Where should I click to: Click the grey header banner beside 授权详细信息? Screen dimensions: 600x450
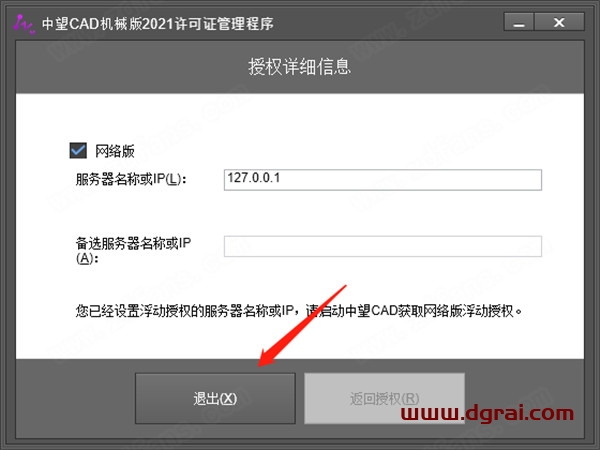tap(467, 67)
